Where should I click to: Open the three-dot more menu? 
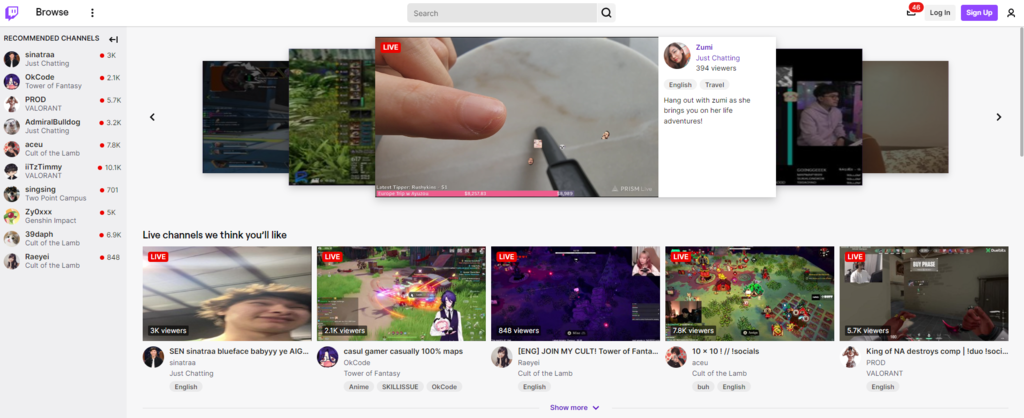[x=92, y=12]
